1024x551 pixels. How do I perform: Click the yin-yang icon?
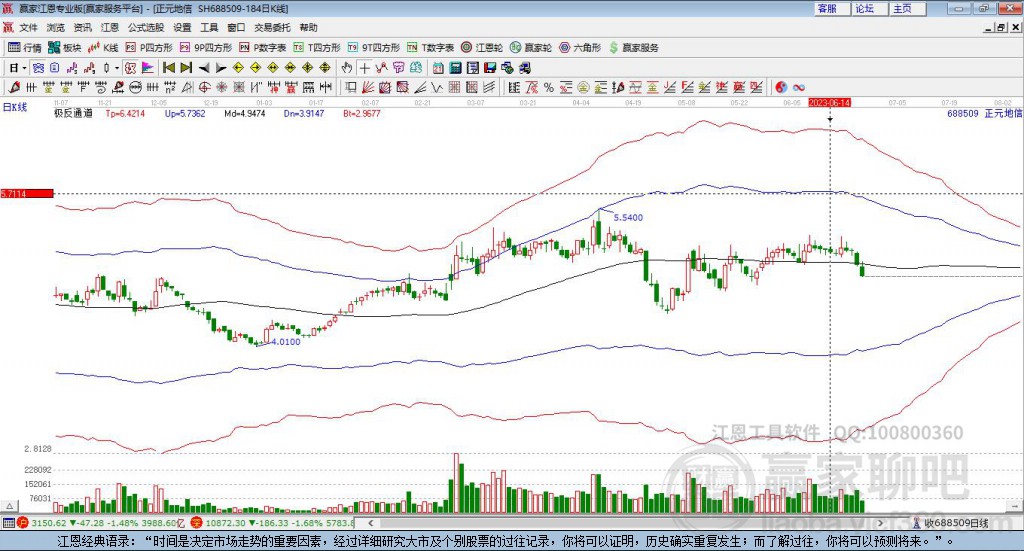781,87
